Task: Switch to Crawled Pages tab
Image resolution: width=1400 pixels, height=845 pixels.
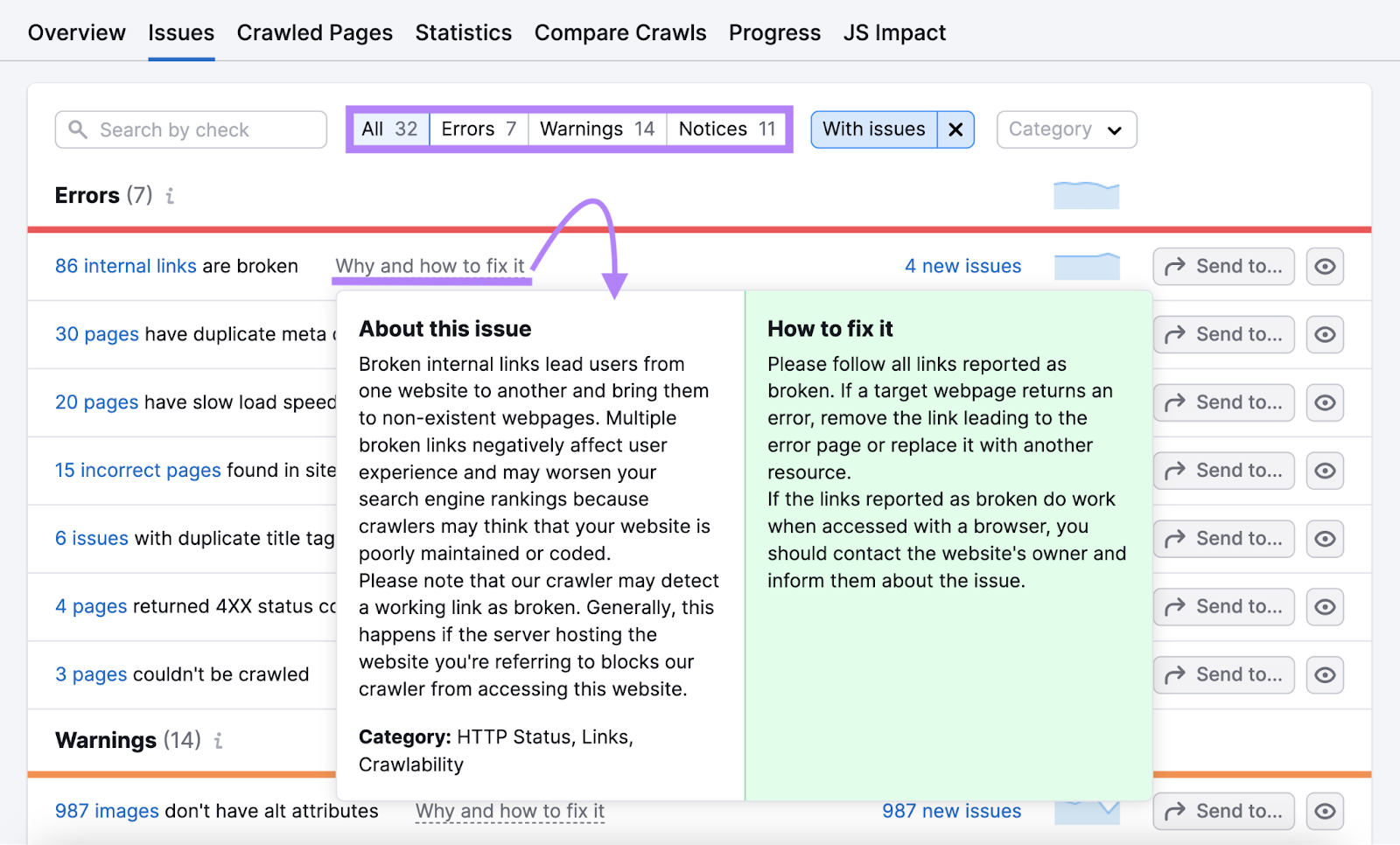Action: click(315, 32)
